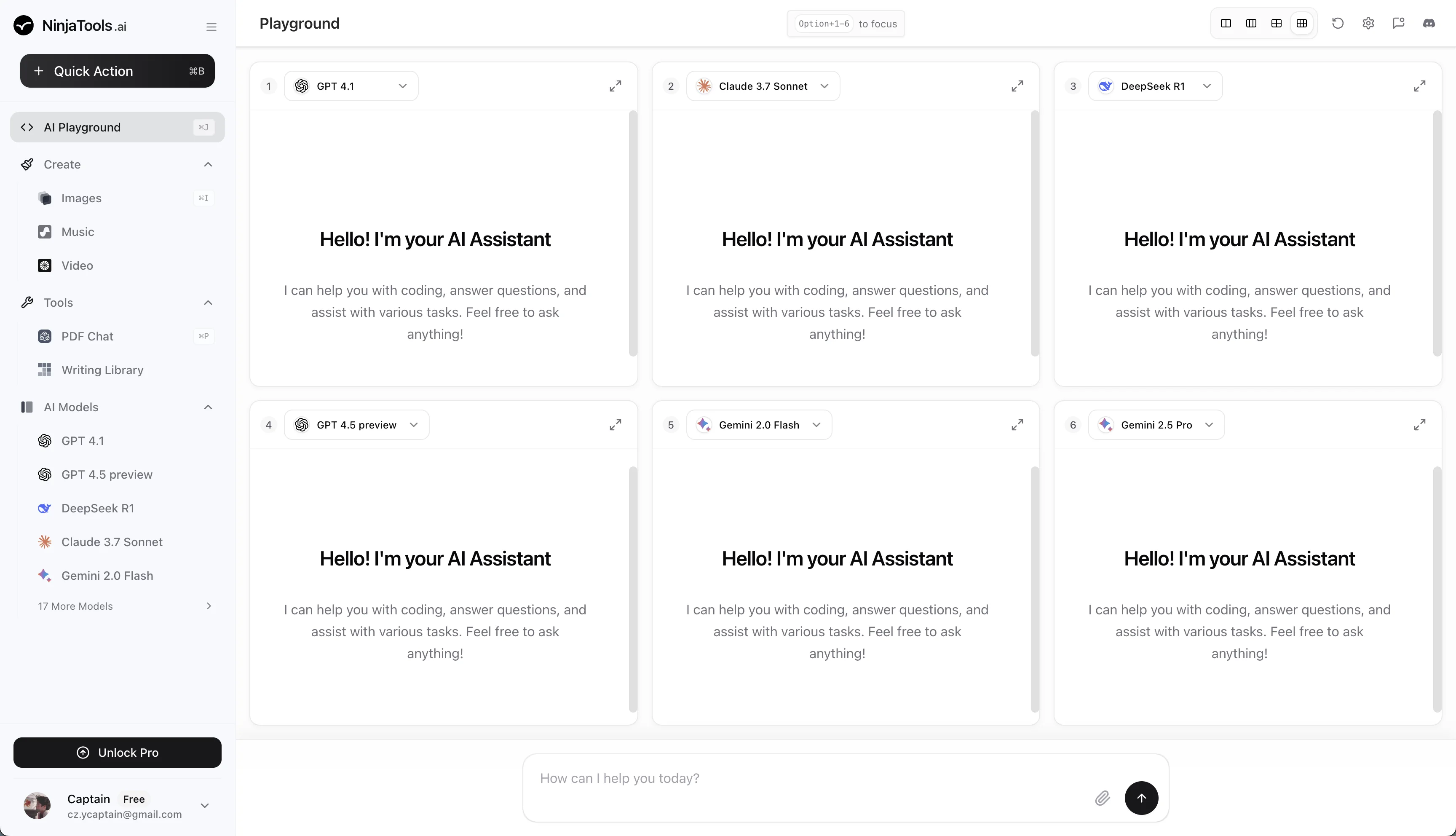Screen dimensions: 1456x836
Task: Click the Quick Action button
Action: 117,71
